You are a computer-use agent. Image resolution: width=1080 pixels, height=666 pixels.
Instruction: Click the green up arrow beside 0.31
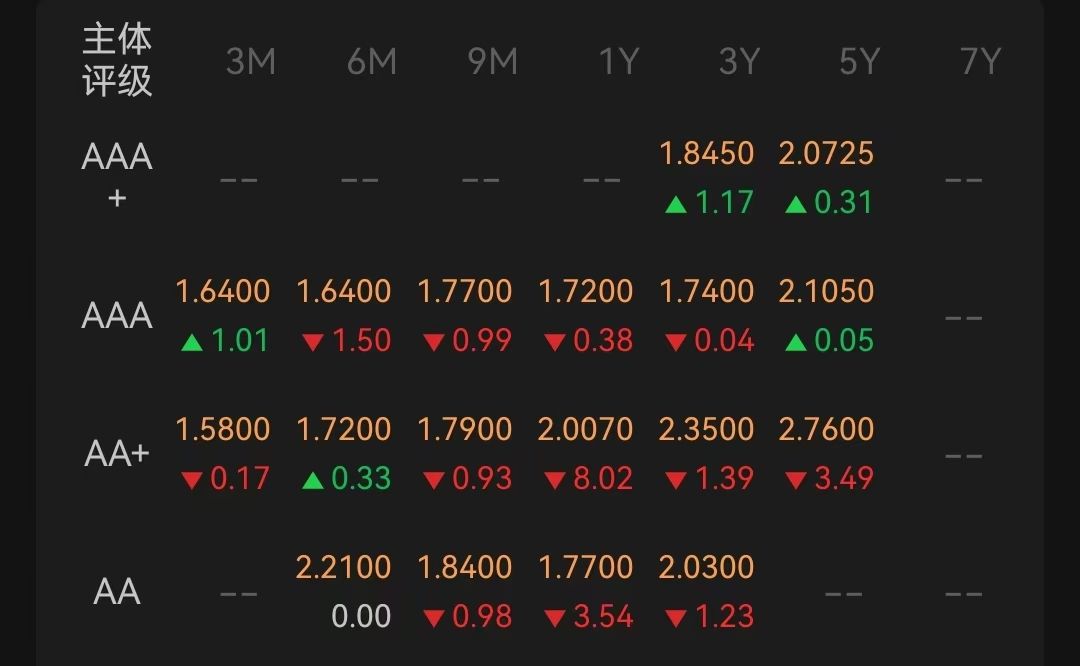tap(796, 205)
